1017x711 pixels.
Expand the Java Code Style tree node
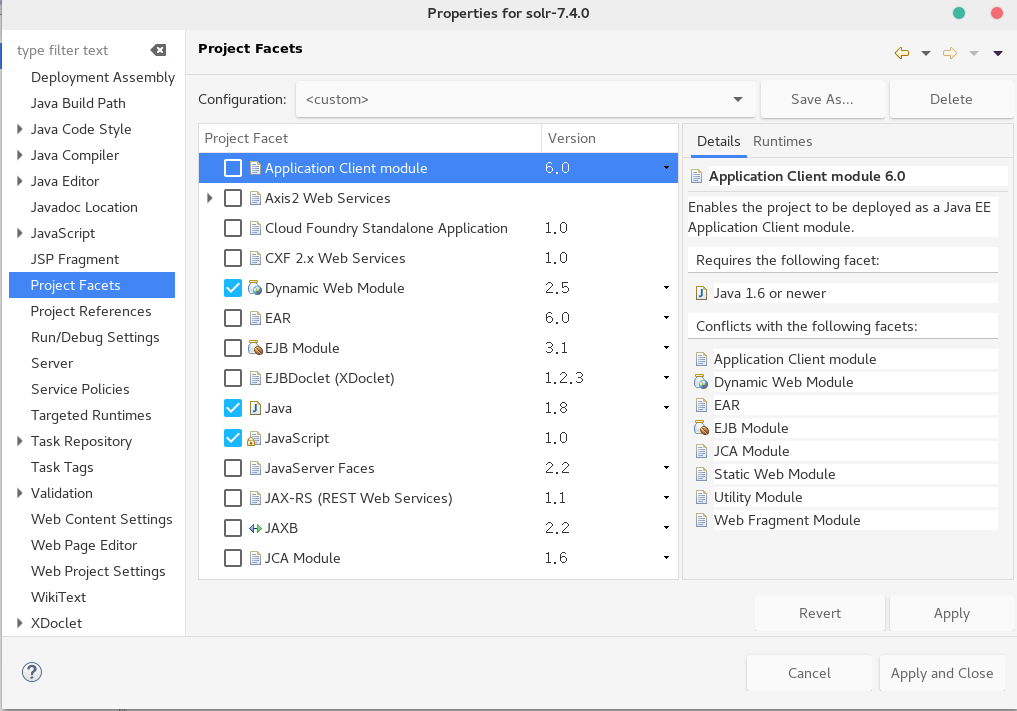coord(19,129)
